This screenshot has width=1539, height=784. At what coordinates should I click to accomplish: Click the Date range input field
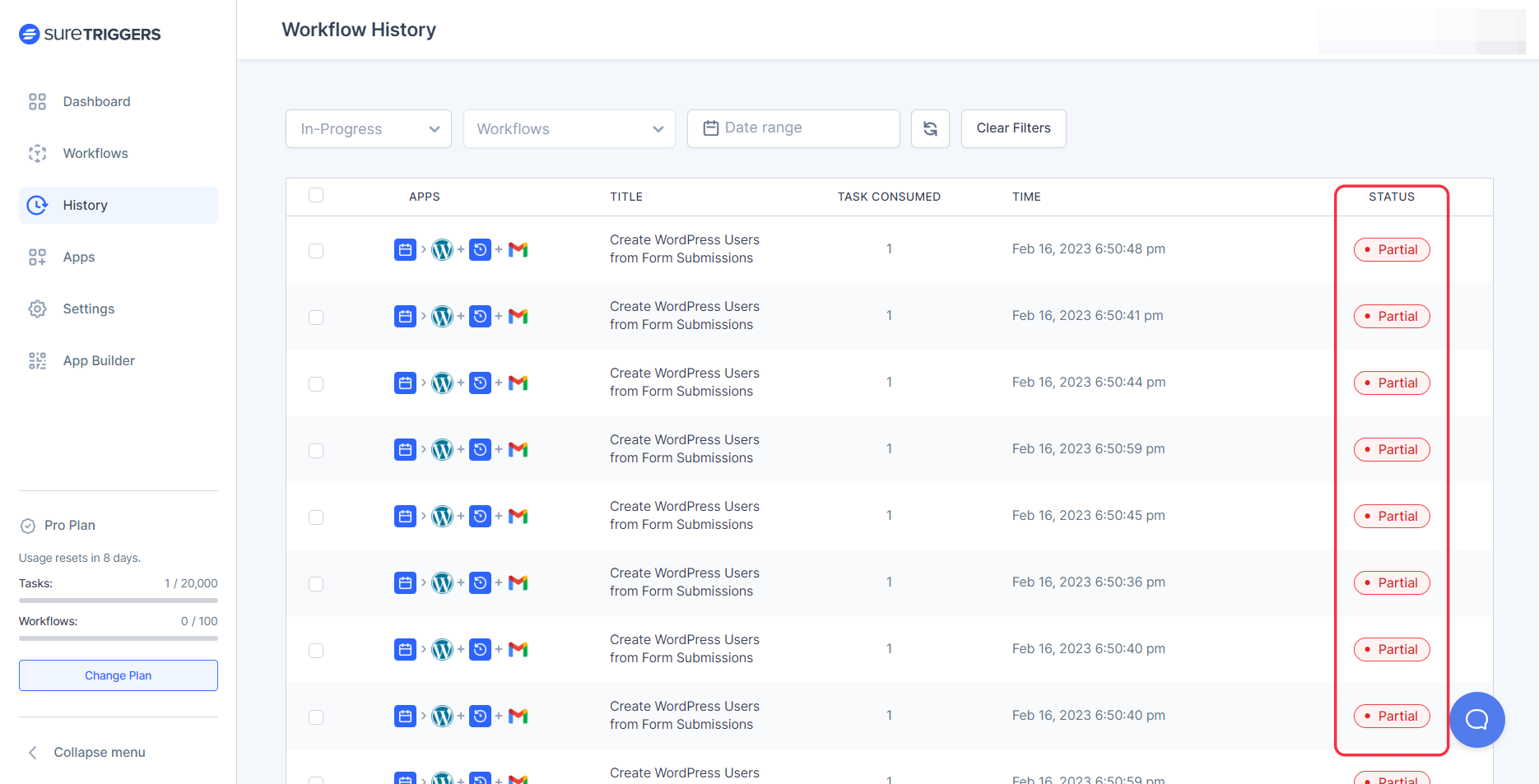tap(793, 128)
